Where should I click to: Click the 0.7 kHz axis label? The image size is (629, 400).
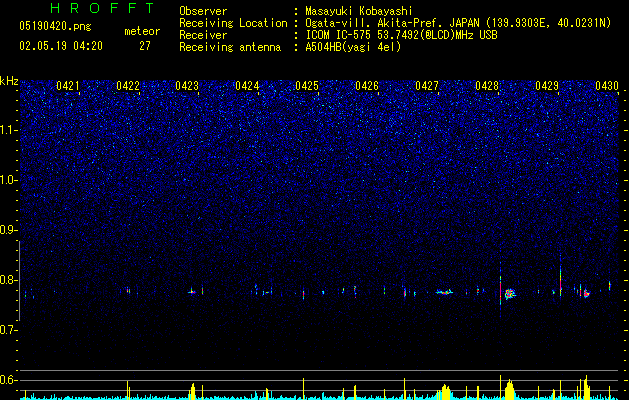pyautogui.click(x=9, y=330)
